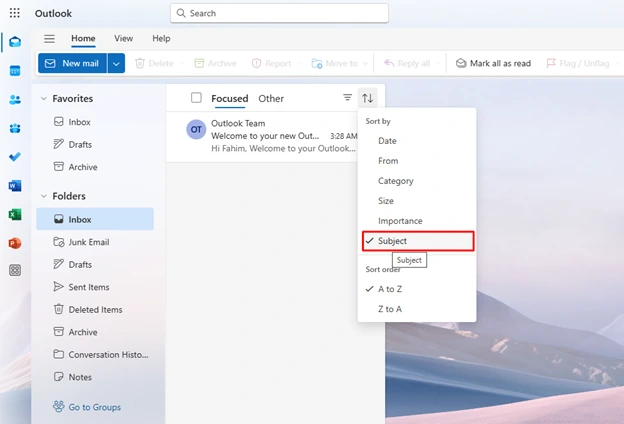Viewport: 624px width, 424px height.
Task: Open the People app in the sidebar
Action: [15, 100]
